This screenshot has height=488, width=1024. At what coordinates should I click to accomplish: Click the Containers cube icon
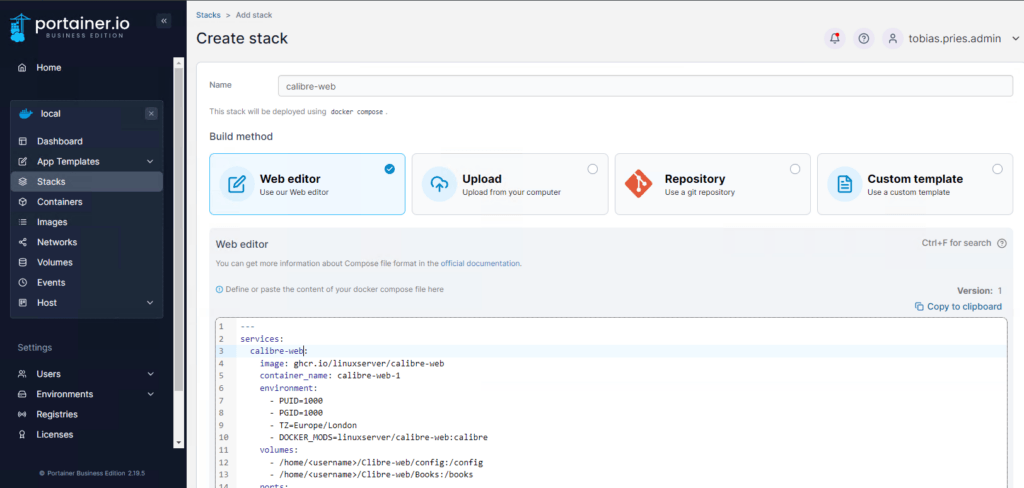[x=23, y=202]
